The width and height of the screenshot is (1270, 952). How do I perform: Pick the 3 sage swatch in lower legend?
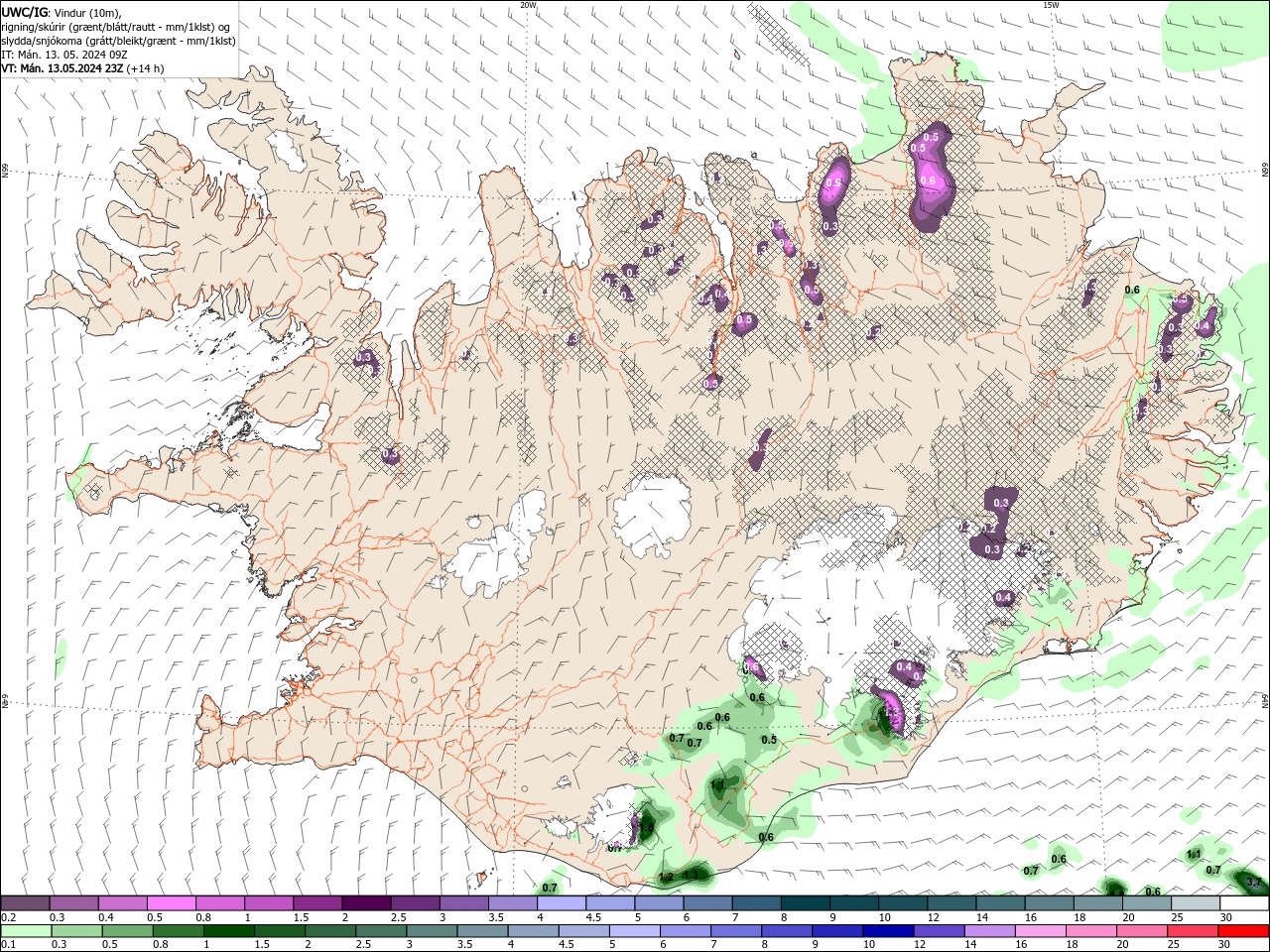[431, 931]
